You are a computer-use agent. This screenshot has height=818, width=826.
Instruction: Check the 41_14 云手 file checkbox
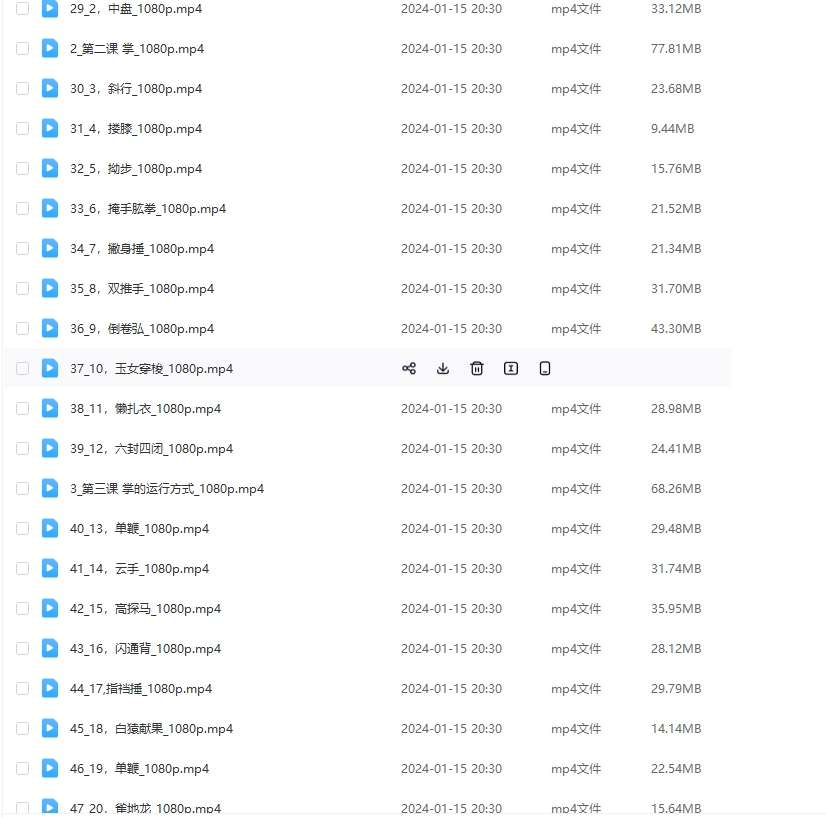tap(22, 569)
